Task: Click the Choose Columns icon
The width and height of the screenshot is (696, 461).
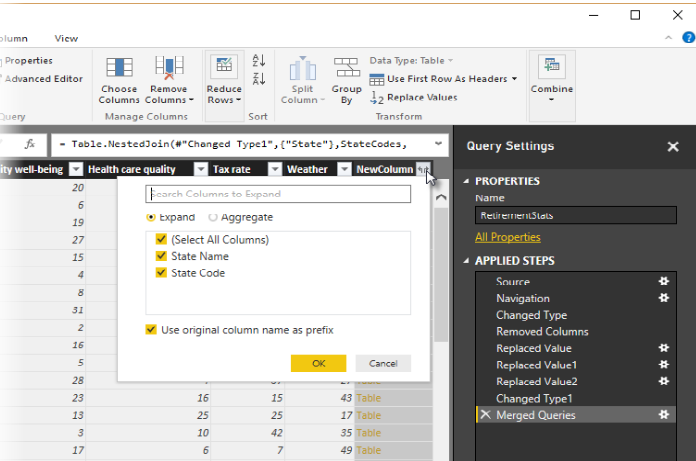Action: (x=119, y=69)
